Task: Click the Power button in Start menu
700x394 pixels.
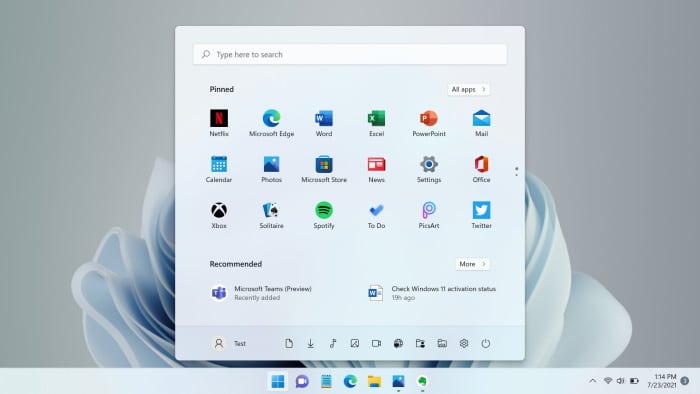Action: 486,343
